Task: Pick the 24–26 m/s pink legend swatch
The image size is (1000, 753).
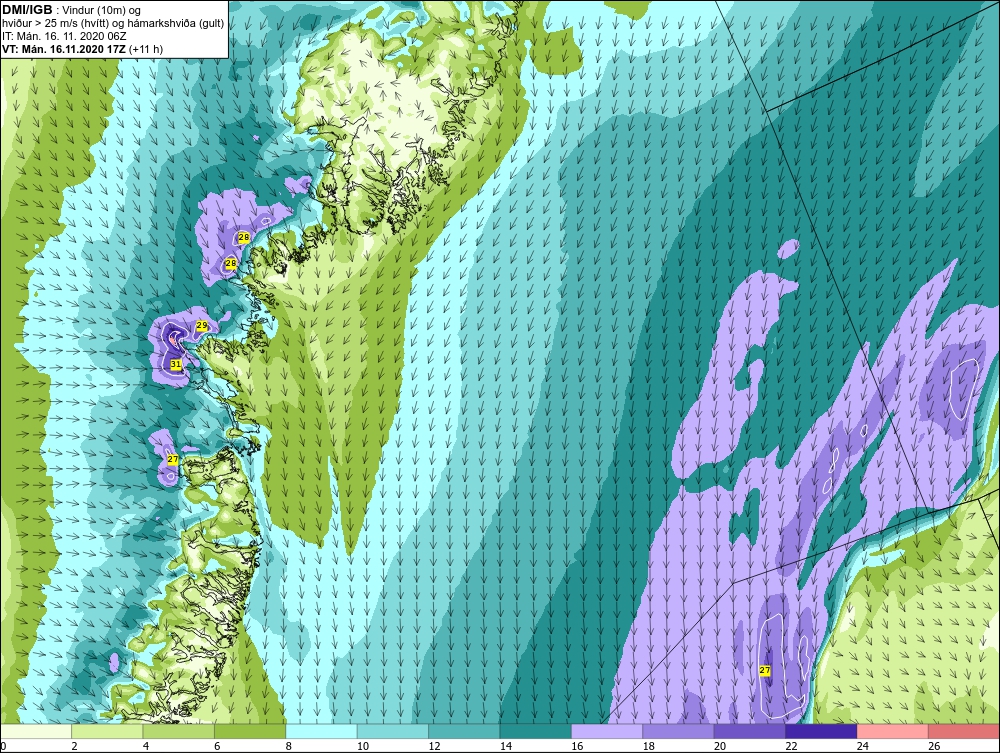Action: point(893,731)
